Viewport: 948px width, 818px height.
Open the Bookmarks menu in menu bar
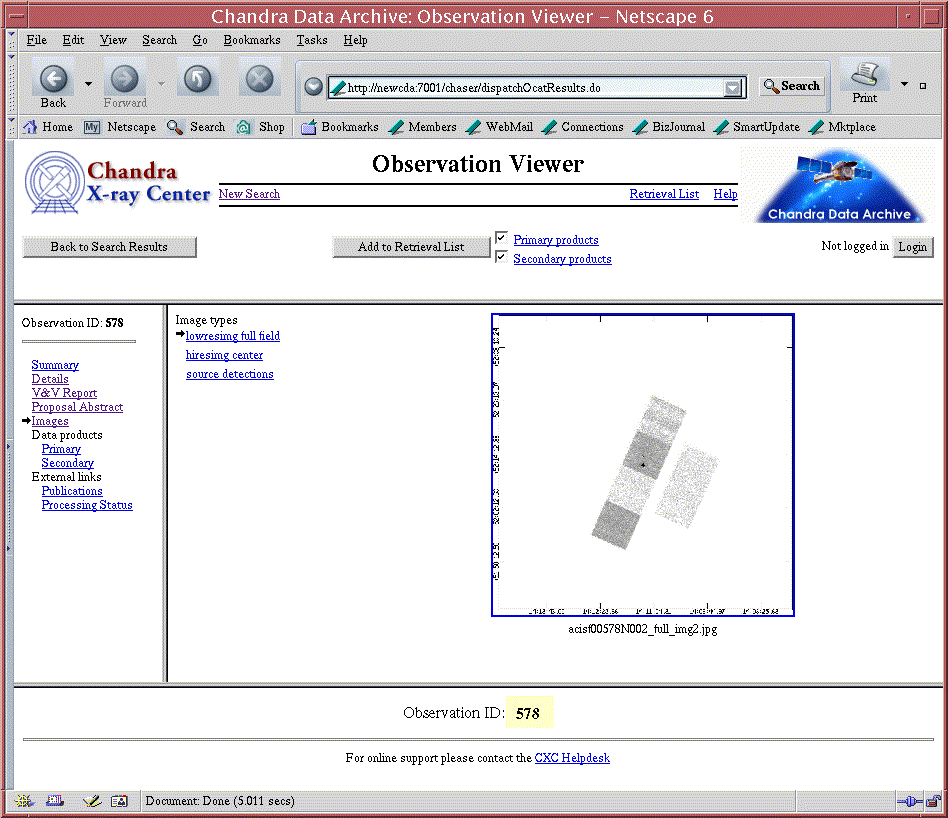(251, 40)
